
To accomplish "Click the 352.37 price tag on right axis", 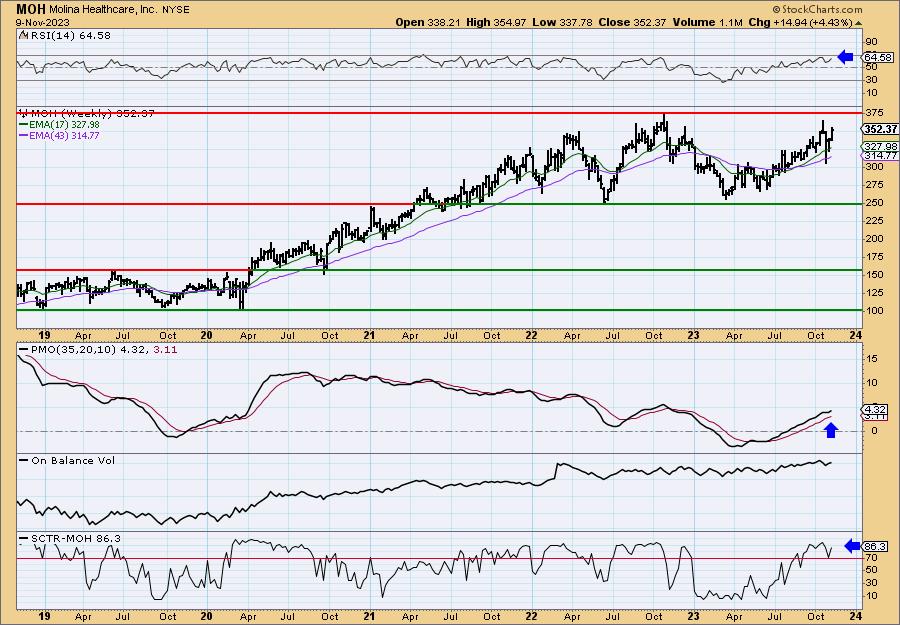I will coord(879,129).
